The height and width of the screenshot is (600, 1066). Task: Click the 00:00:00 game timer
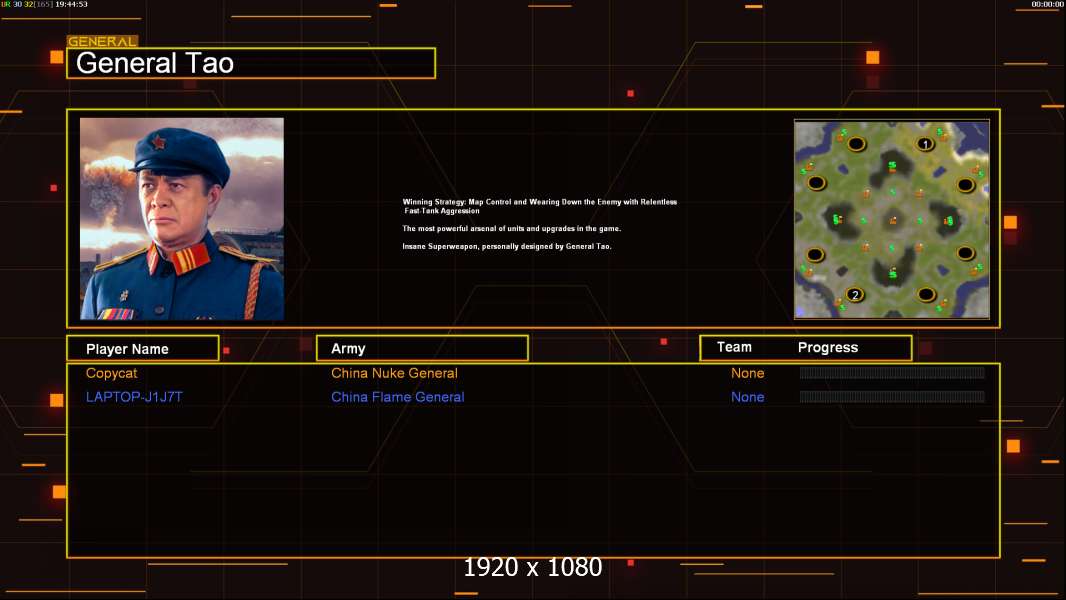tap(1047, 4)
